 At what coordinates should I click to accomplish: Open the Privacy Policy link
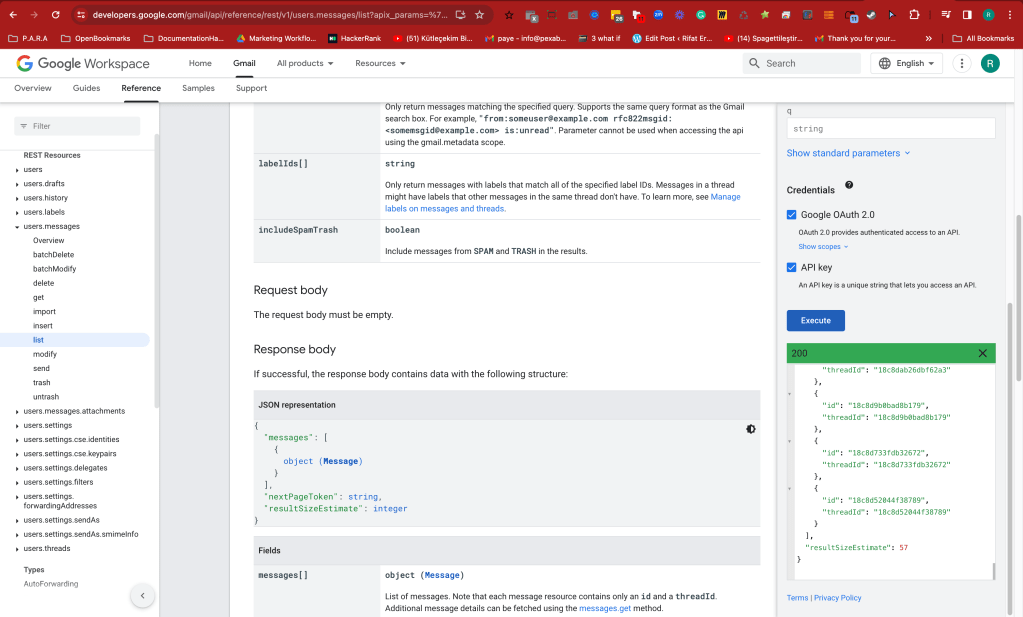coord(838,598)
